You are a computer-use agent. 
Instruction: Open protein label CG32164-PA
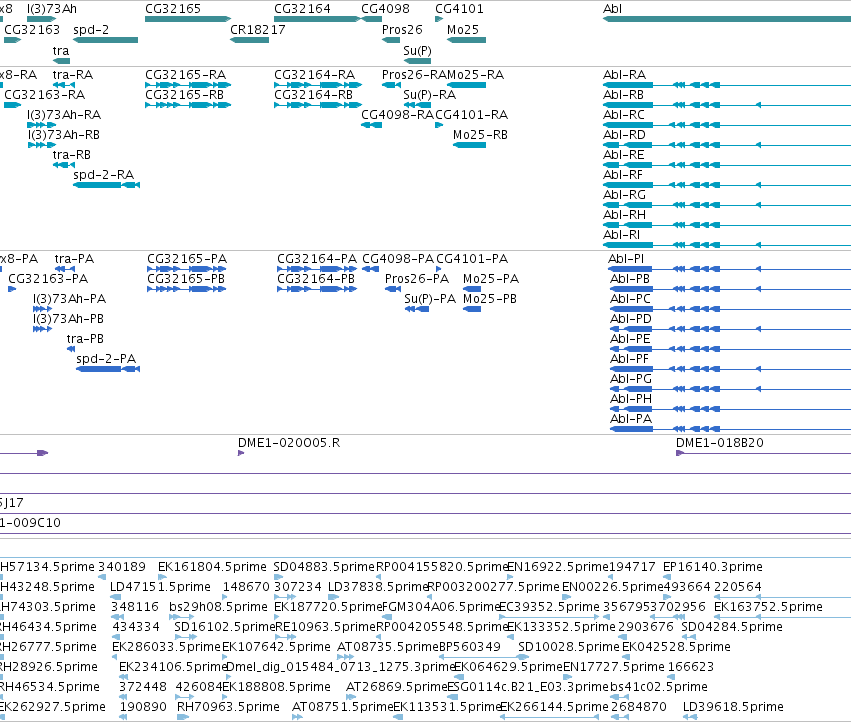pyautogui.click(x=317, y=258)
